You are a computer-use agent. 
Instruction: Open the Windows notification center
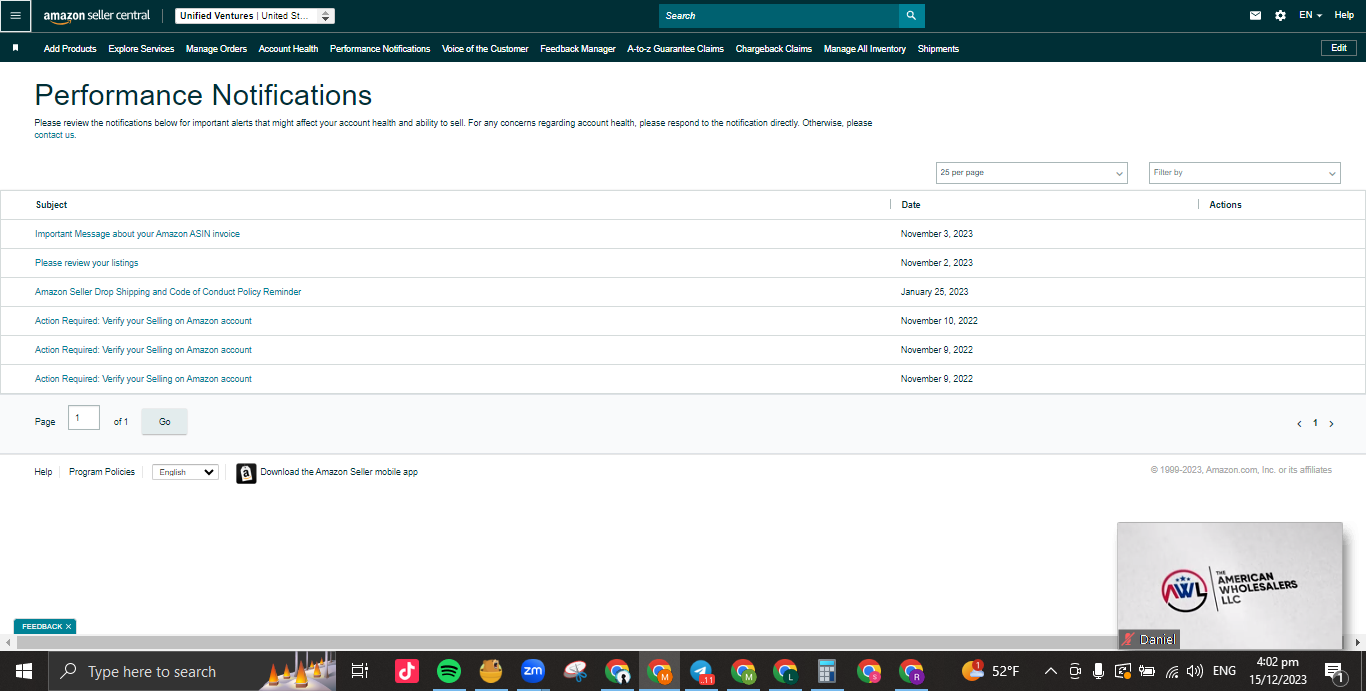(x=1333, y=671)
